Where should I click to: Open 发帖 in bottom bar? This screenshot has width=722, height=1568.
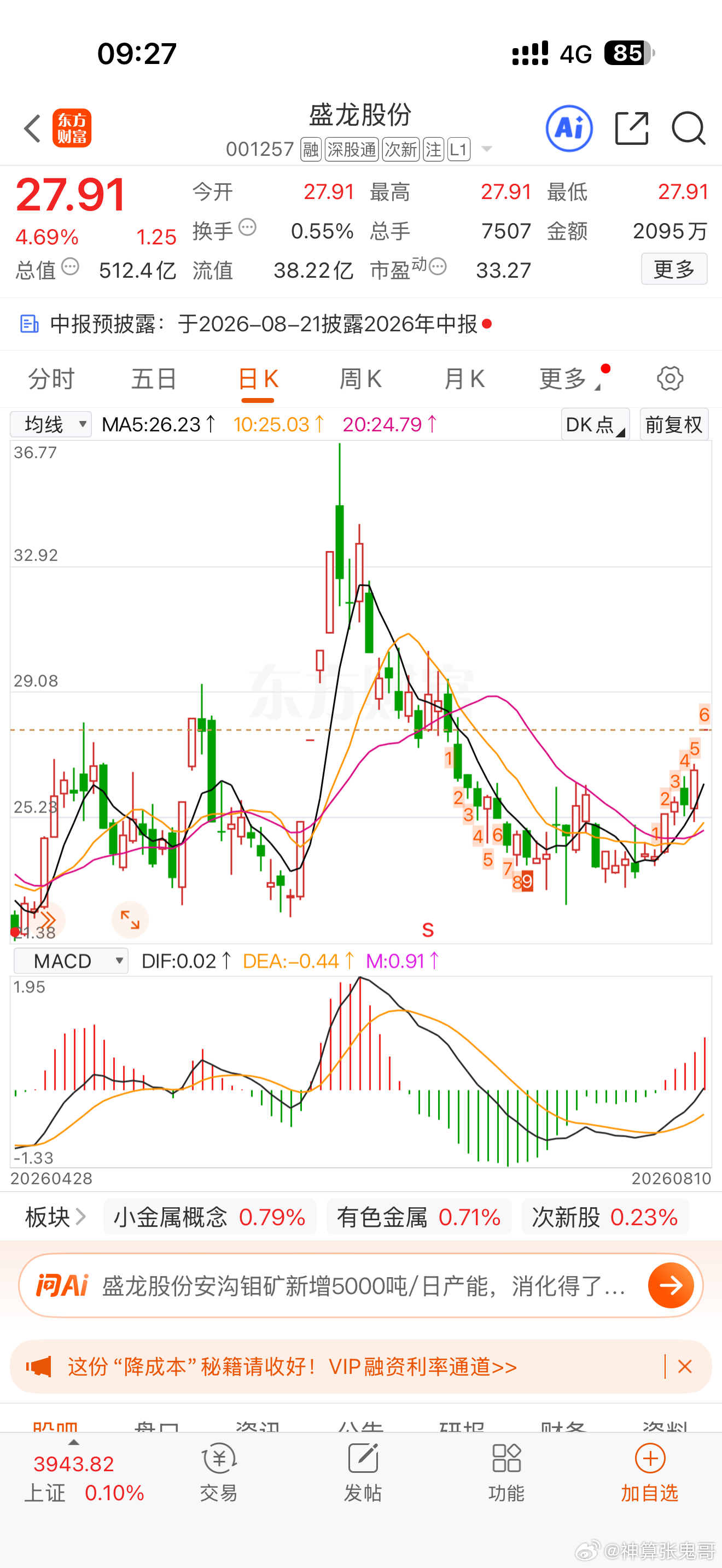363,1473
